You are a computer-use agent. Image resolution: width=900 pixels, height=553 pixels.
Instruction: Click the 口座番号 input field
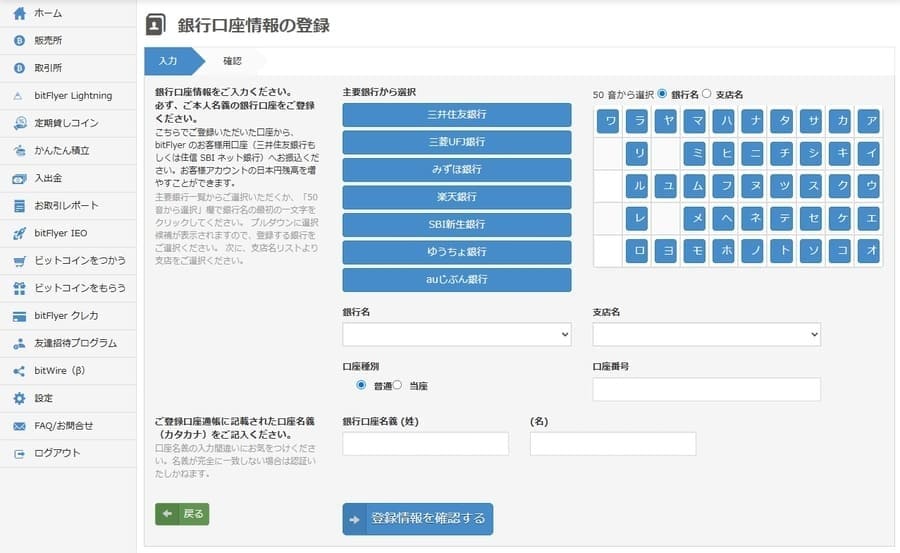click(x=707, y=389)
